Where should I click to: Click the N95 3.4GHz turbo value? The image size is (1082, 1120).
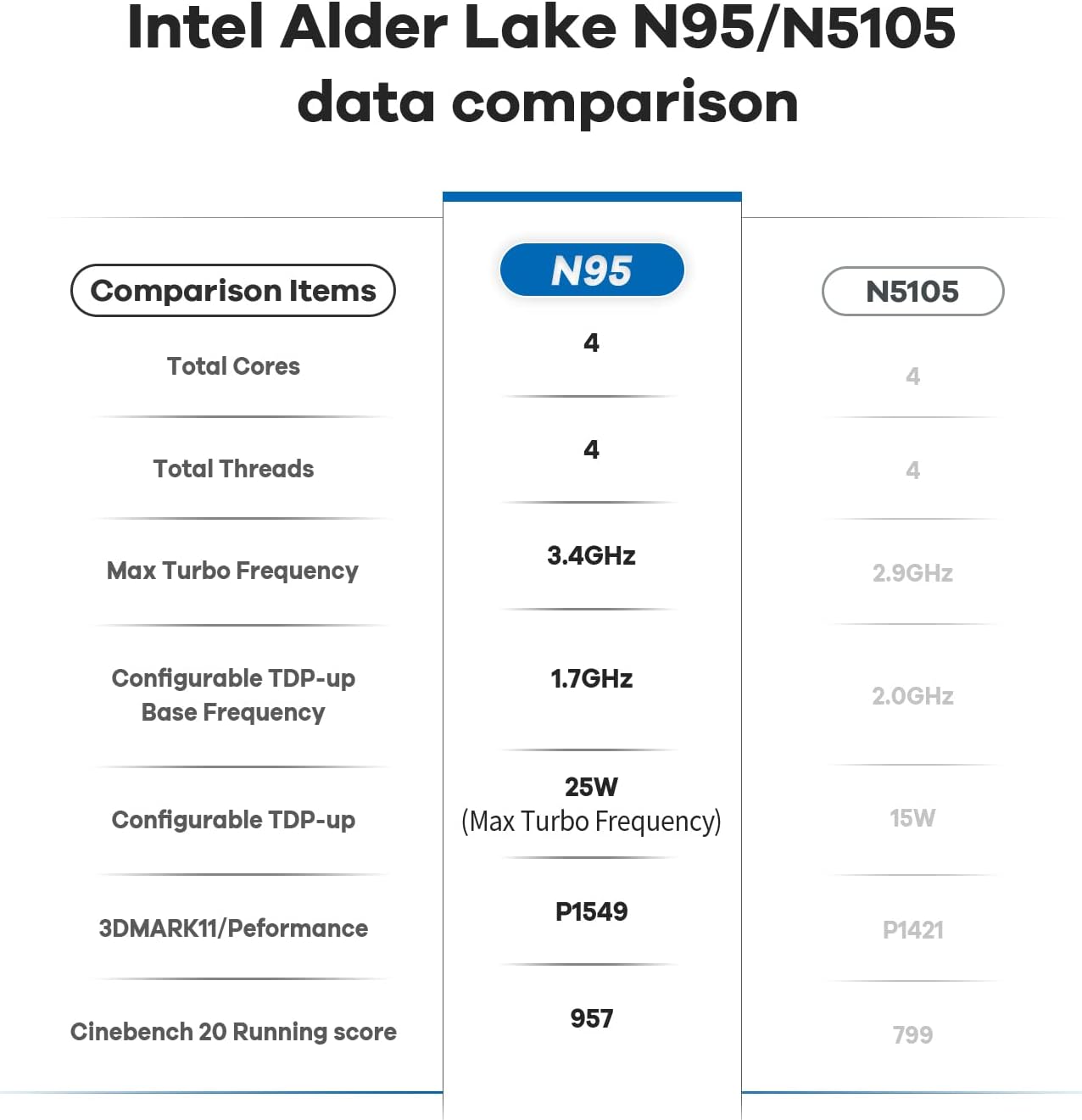591,555
